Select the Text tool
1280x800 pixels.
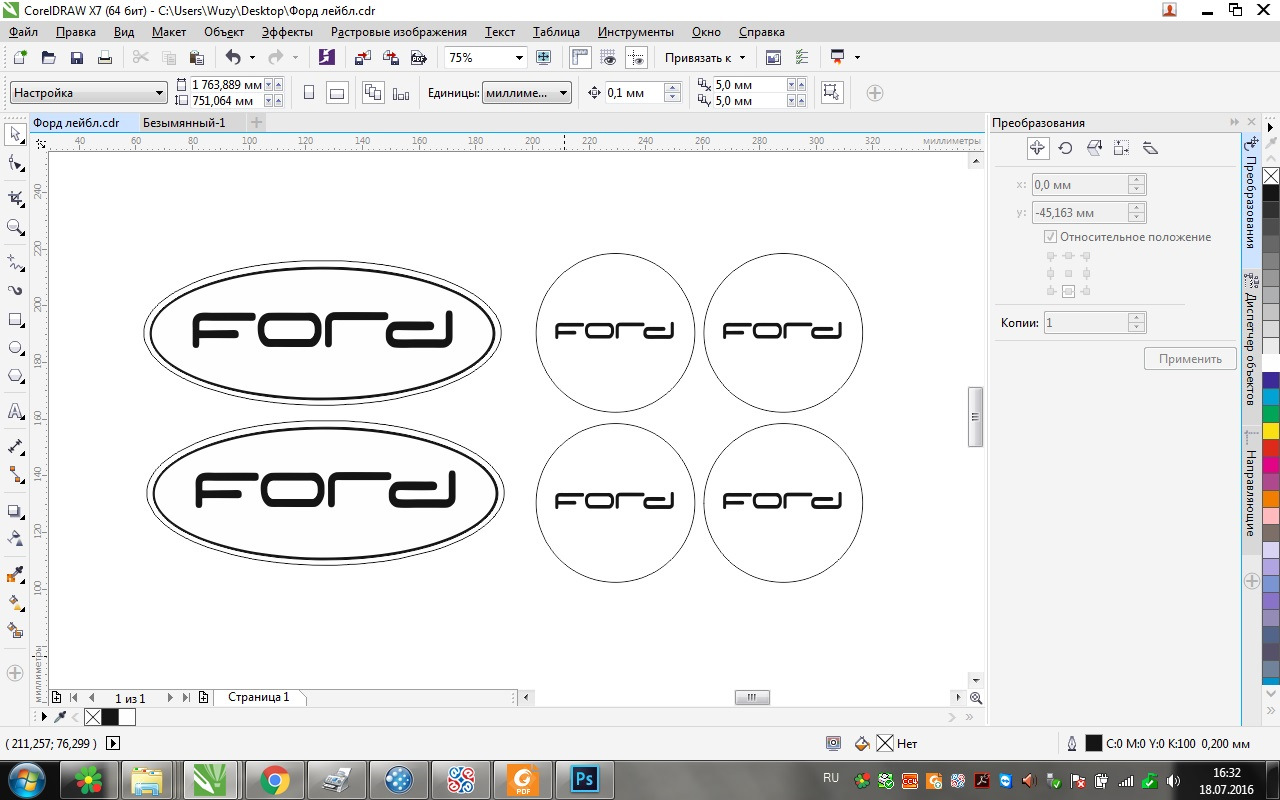pos(15,411)
